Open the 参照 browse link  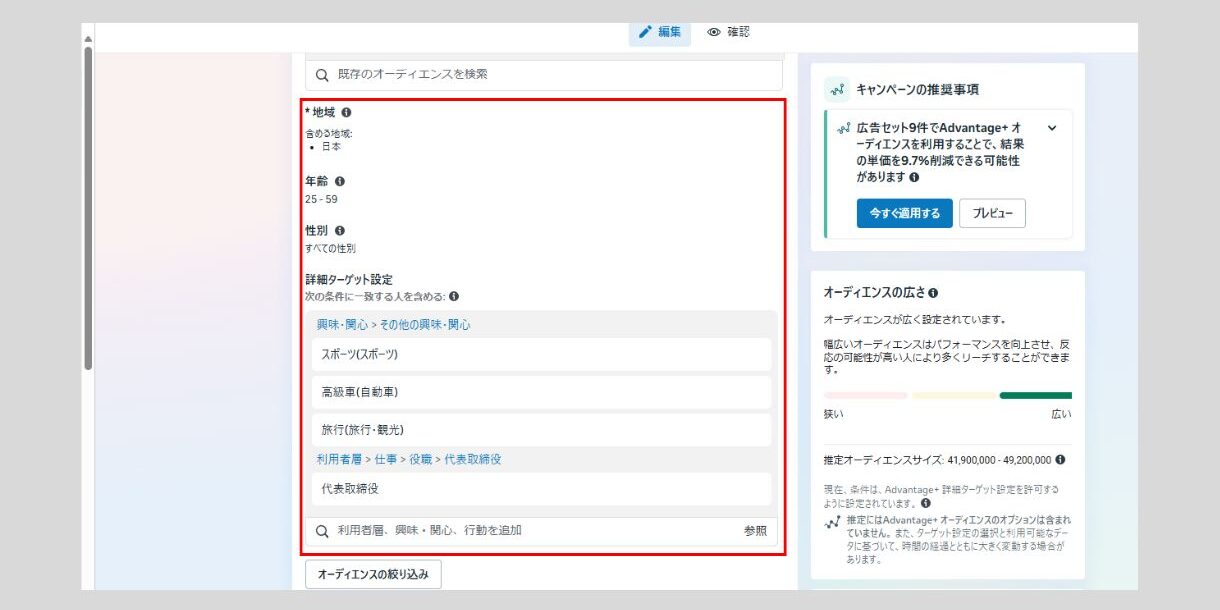pos(755,531)
